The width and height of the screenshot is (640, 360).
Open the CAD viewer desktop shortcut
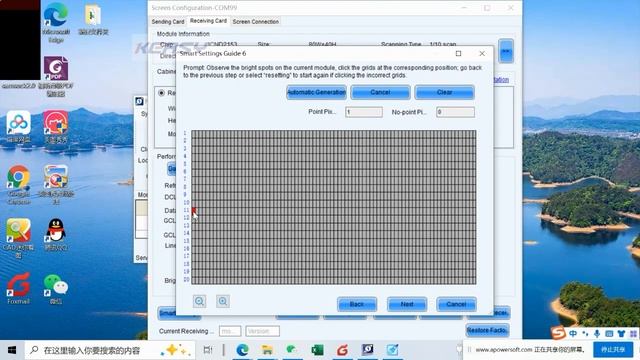pyautogui.click(x=18, y=238)
